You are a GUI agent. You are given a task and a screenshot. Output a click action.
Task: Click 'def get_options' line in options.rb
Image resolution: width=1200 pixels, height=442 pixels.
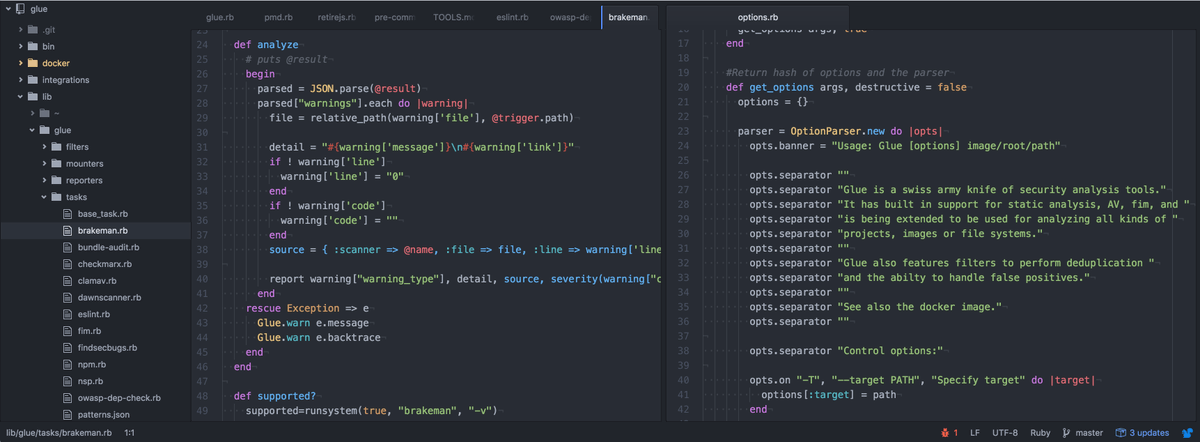tap(846, 88)
